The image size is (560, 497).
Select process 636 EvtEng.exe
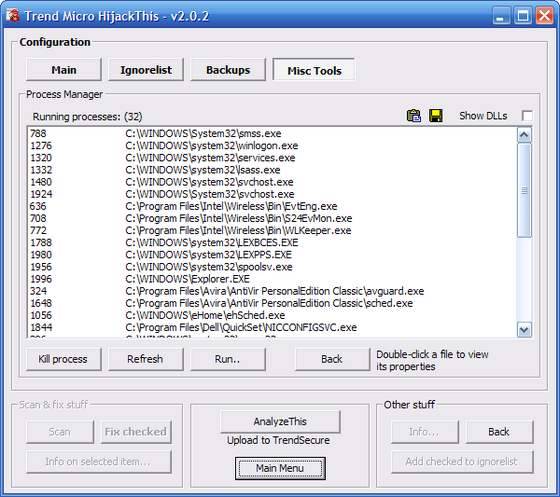click(272, 206)
